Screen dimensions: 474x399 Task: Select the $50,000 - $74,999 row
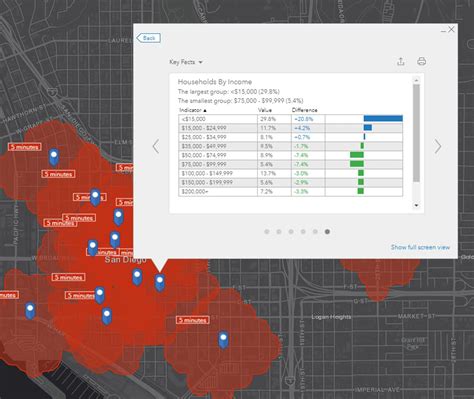click(290, 155)
